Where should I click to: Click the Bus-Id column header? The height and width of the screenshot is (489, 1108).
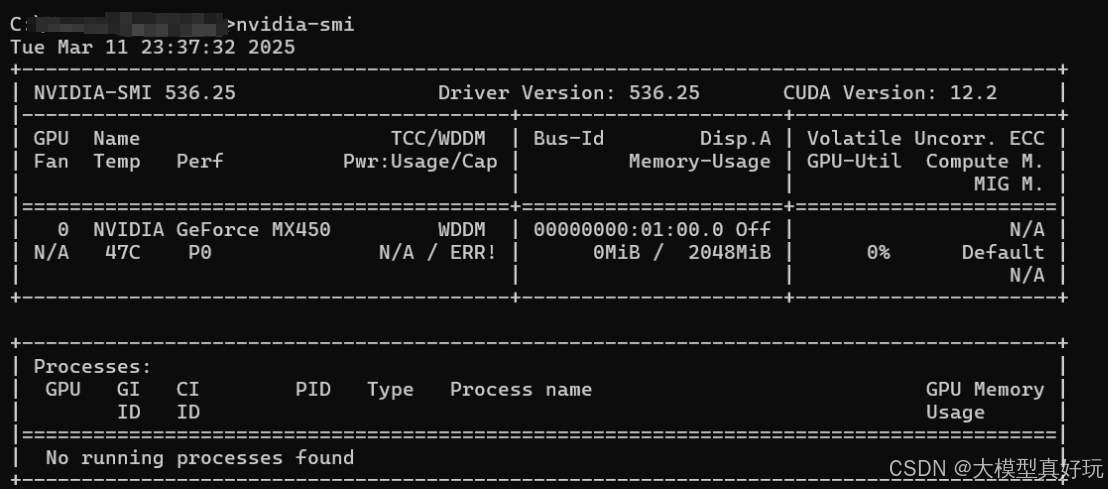(x=569, y=139)
